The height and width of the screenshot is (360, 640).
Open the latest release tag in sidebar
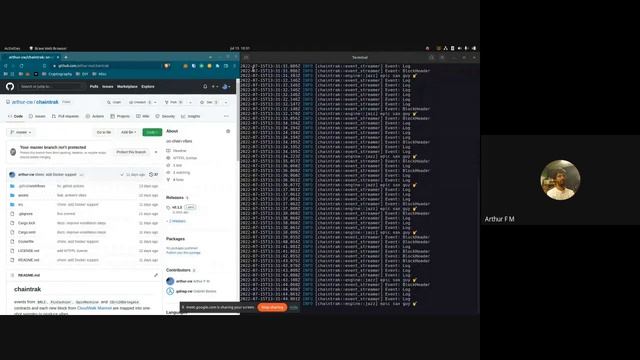click(177, 207)
